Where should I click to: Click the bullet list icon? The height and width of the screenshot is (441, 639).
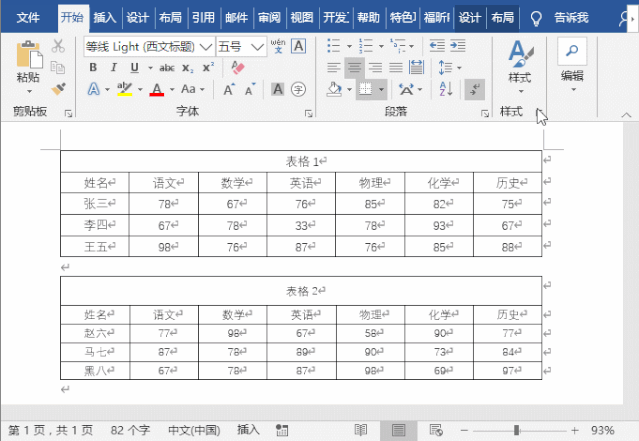(333, 46)
